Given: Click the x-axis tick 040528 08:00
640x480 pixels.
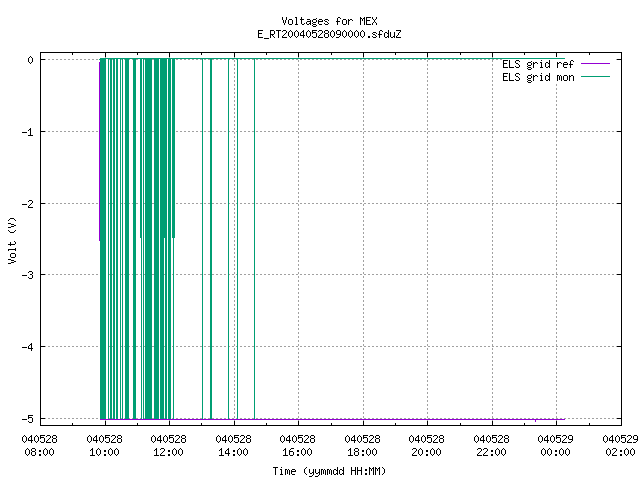Looking at the screenshot, I should (40, 446).
